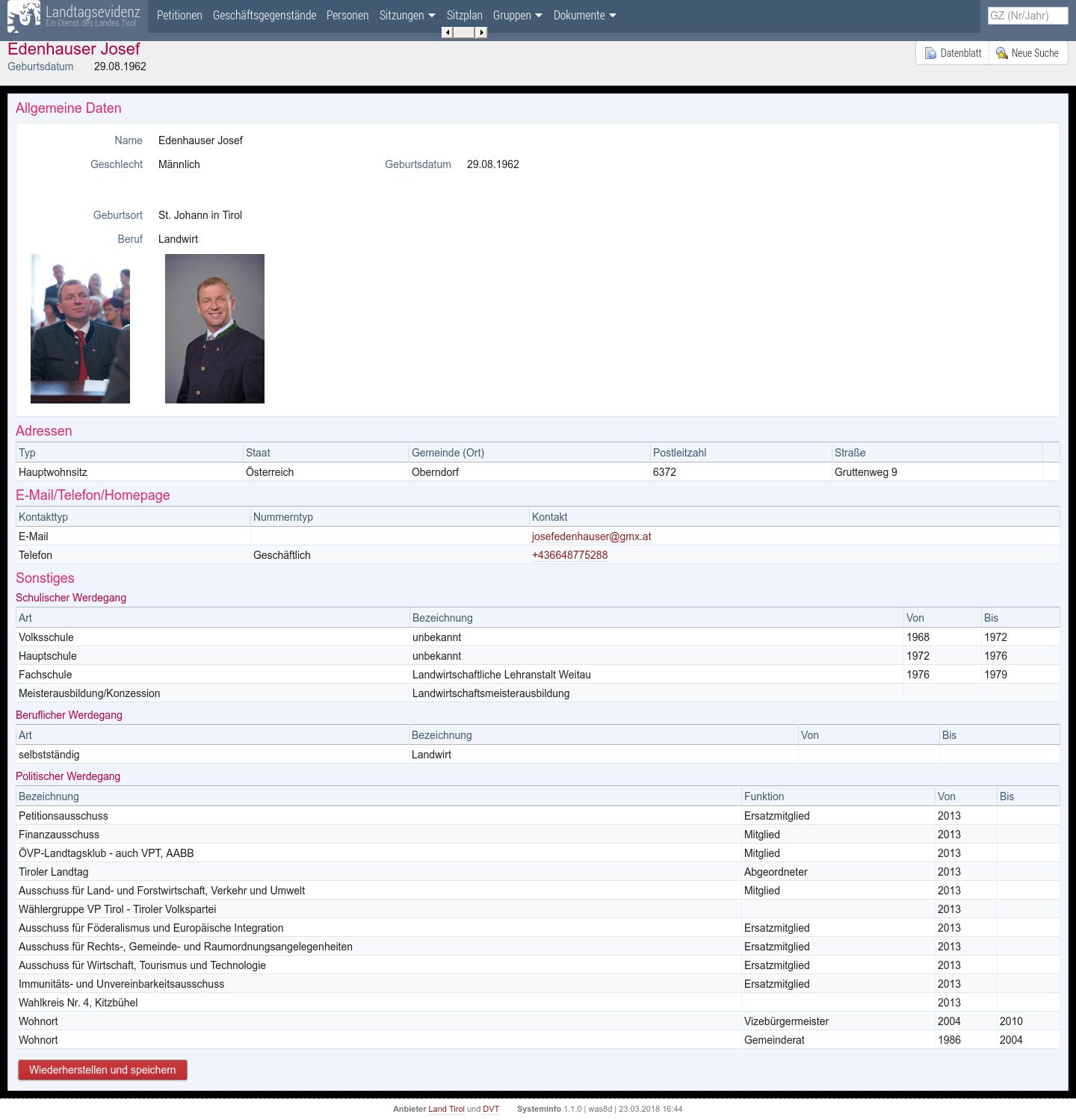Click the horizontal scrollbar thumb under navigation
Screen dimensions: 1076x1120
[x=464, y=32]
